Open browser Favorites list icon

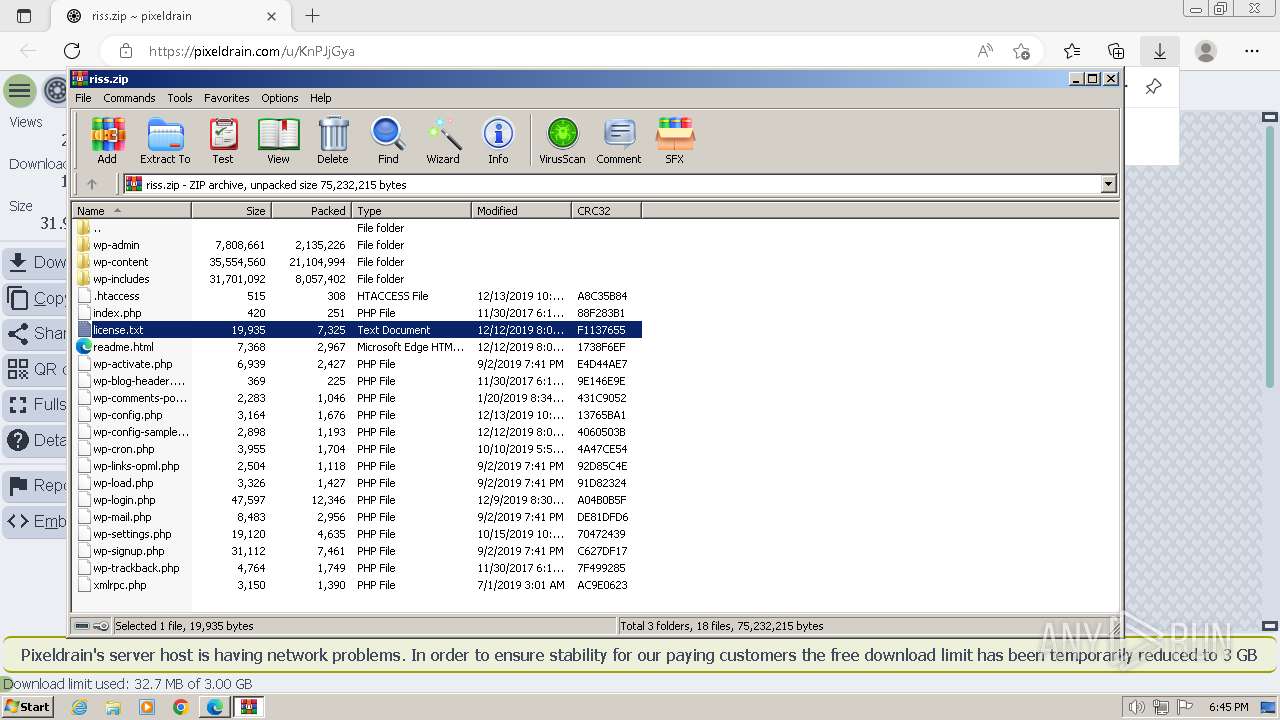(x=1072, y=51)
